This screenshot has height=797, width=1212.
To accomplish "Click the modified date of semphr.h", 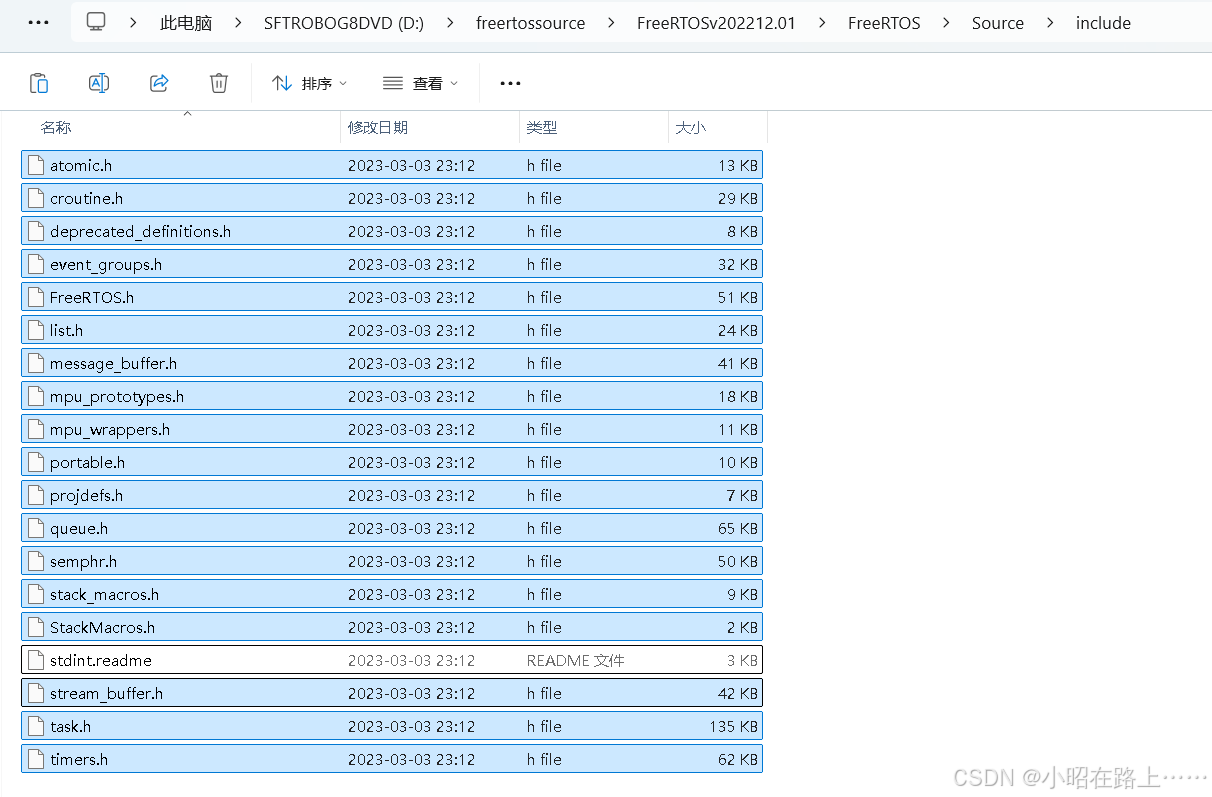I will tap(412, 561).
